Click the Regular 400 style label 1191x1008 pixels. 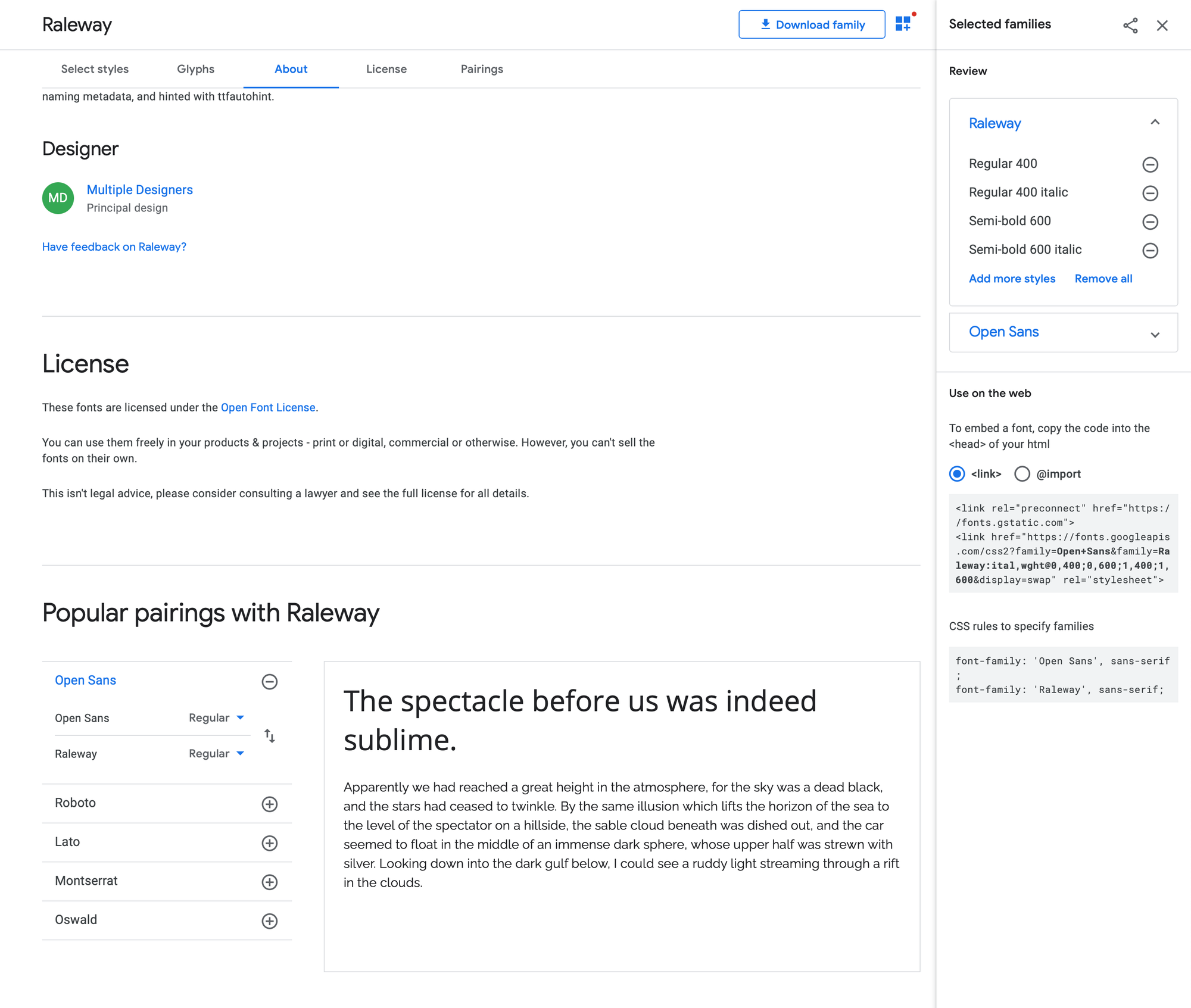click(x=1003, y=163)
